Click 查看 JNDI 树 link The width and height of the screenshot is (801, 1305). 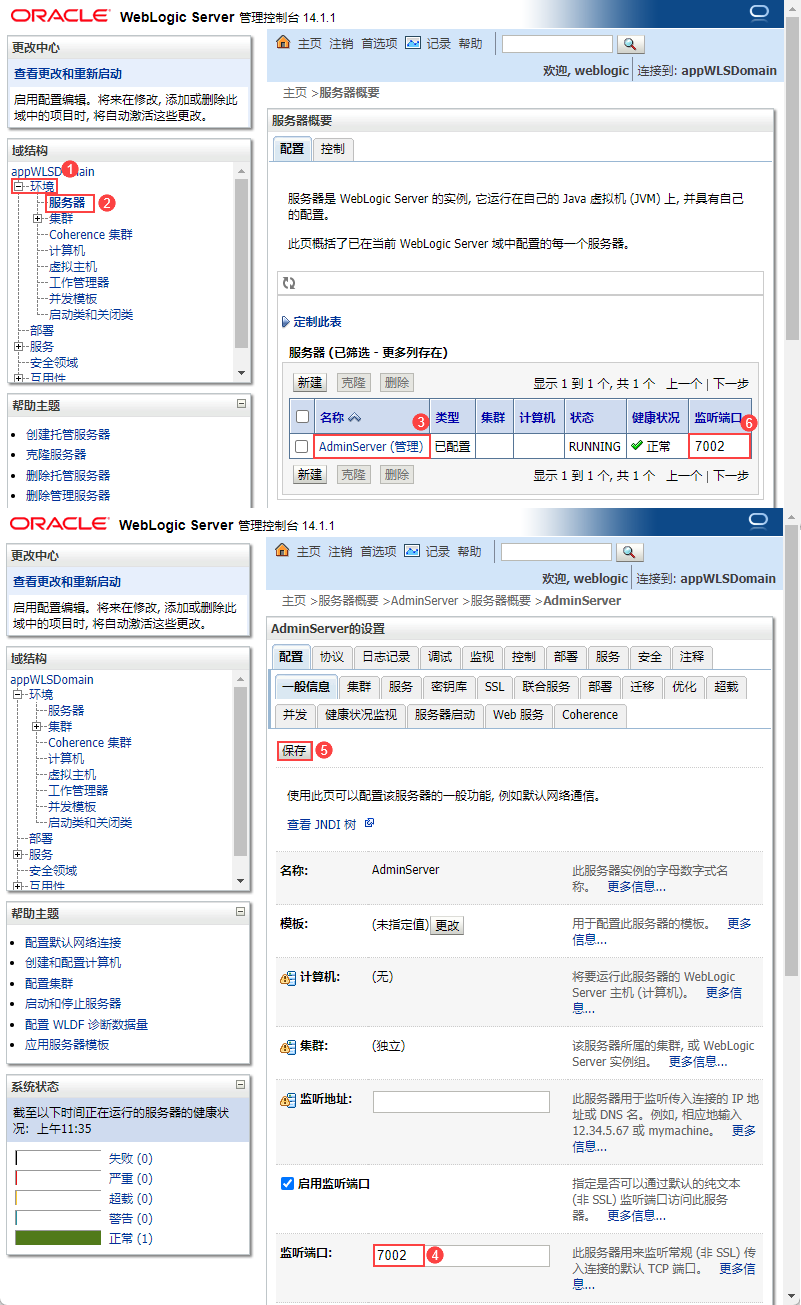[322, 825]
